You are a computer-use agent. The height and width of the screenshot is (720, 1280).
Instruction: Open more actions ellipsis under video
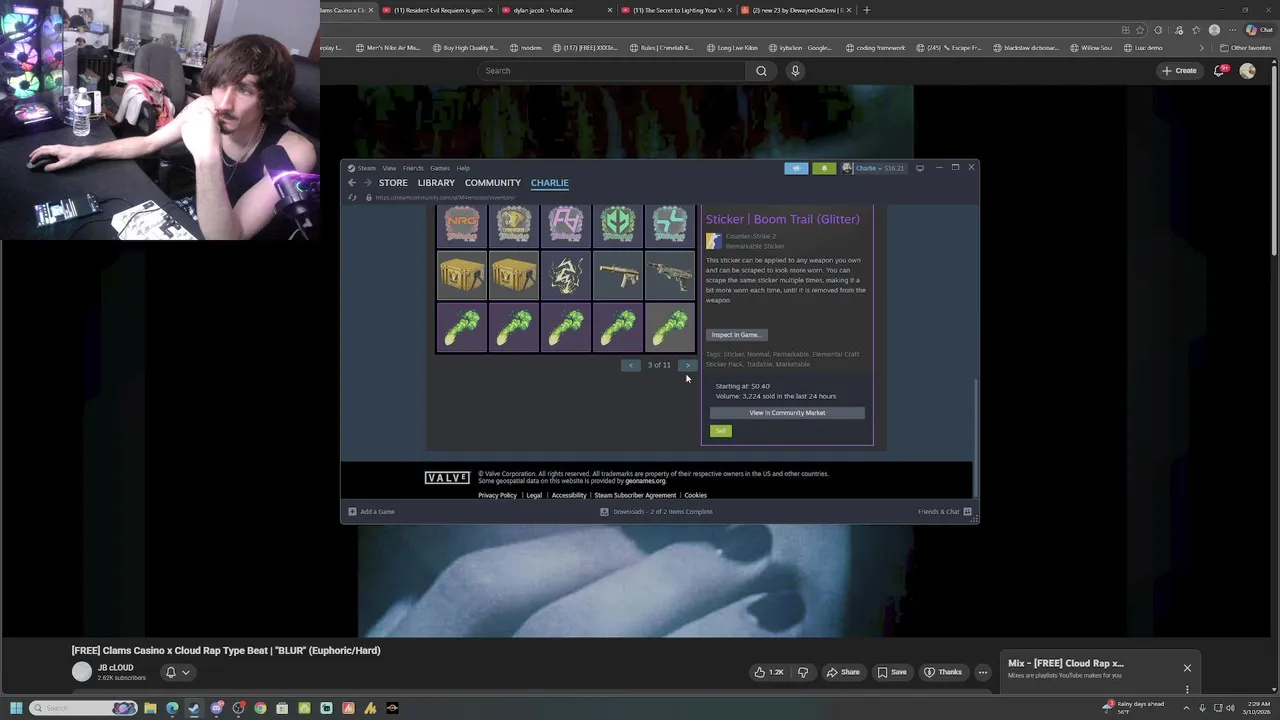983,672
